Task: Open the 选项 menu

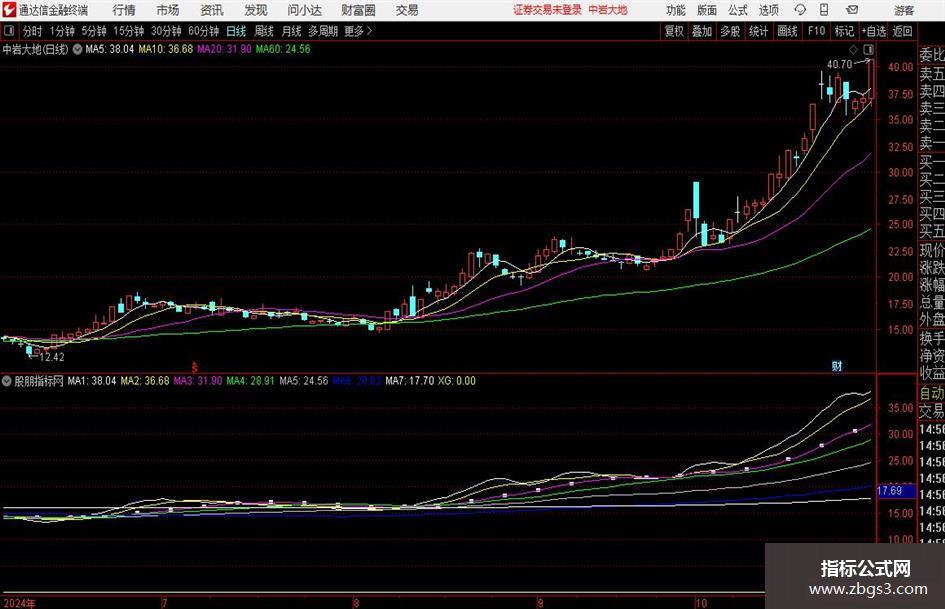Action: click(x=768, y=10)
